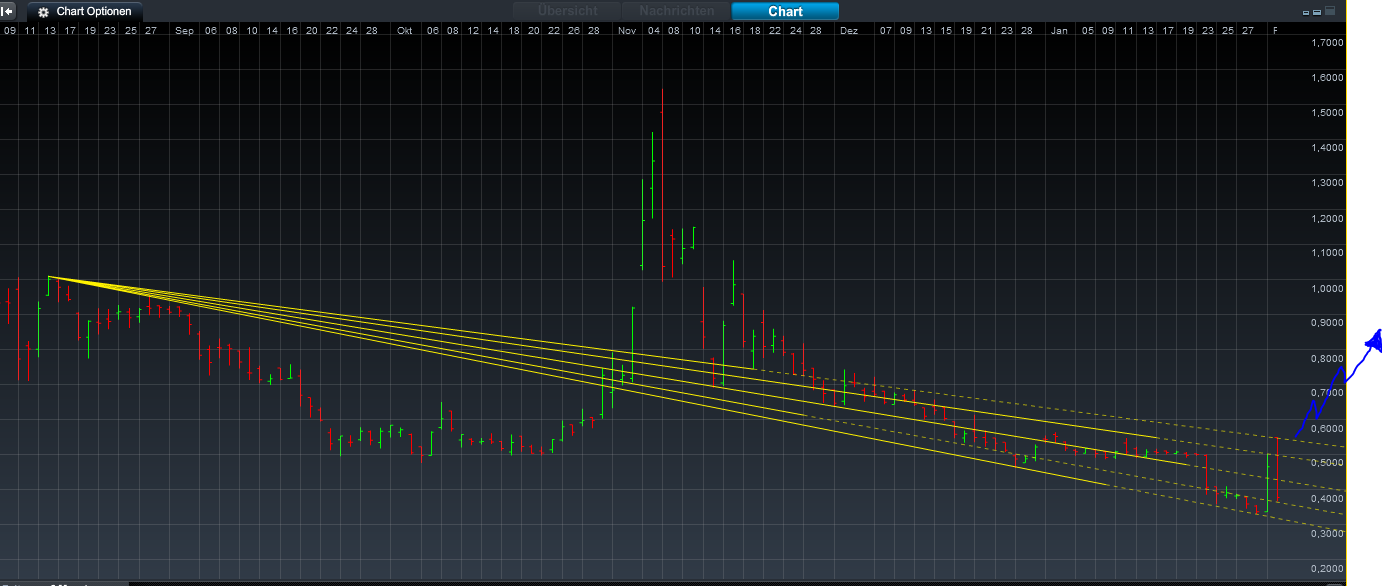
Task: Switch to the Übersicht tab
Action: (567, 11)
